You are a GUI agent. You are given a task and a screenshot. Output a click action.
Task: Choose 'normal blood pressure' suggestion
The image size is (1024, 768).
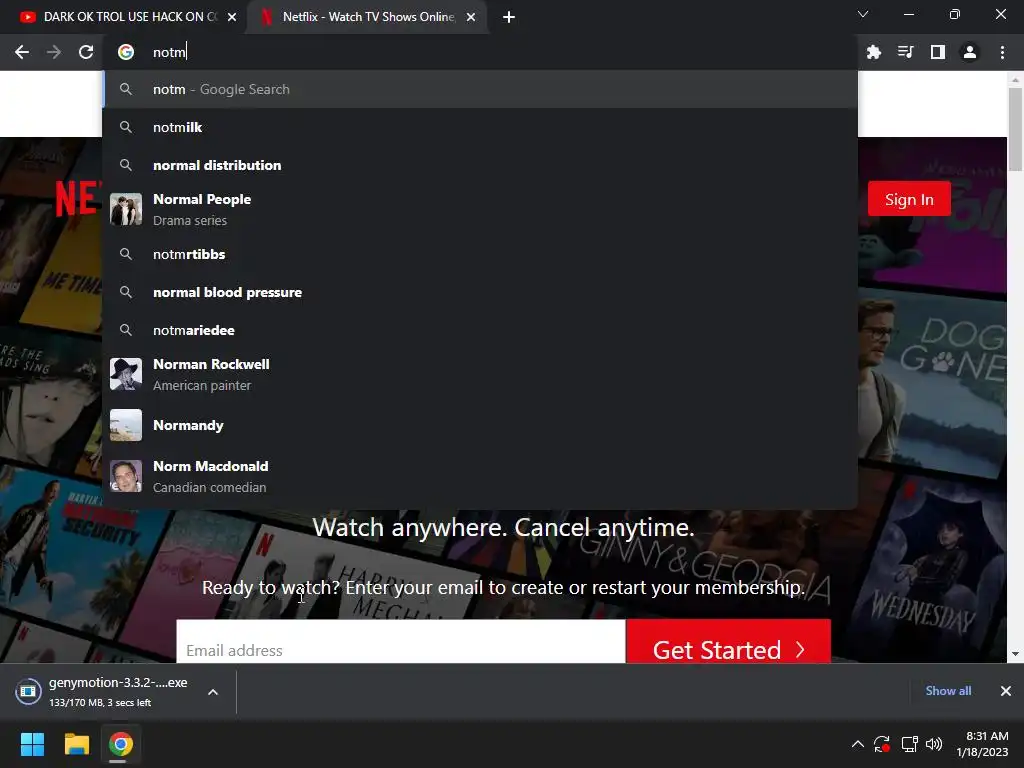[480, 292]
